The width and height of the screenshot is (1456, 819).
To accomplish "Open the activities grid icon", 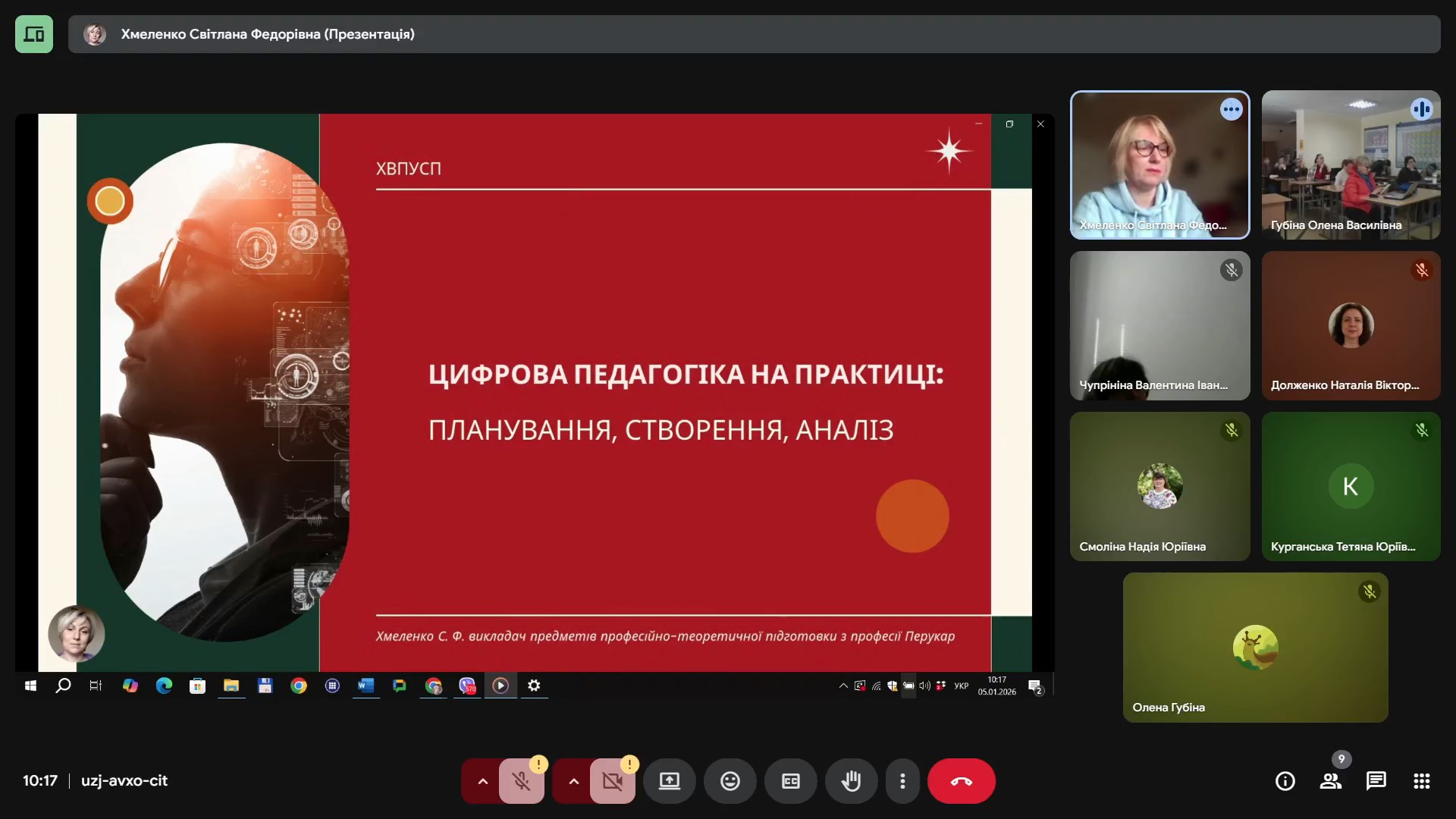I will pos(1421,781).
